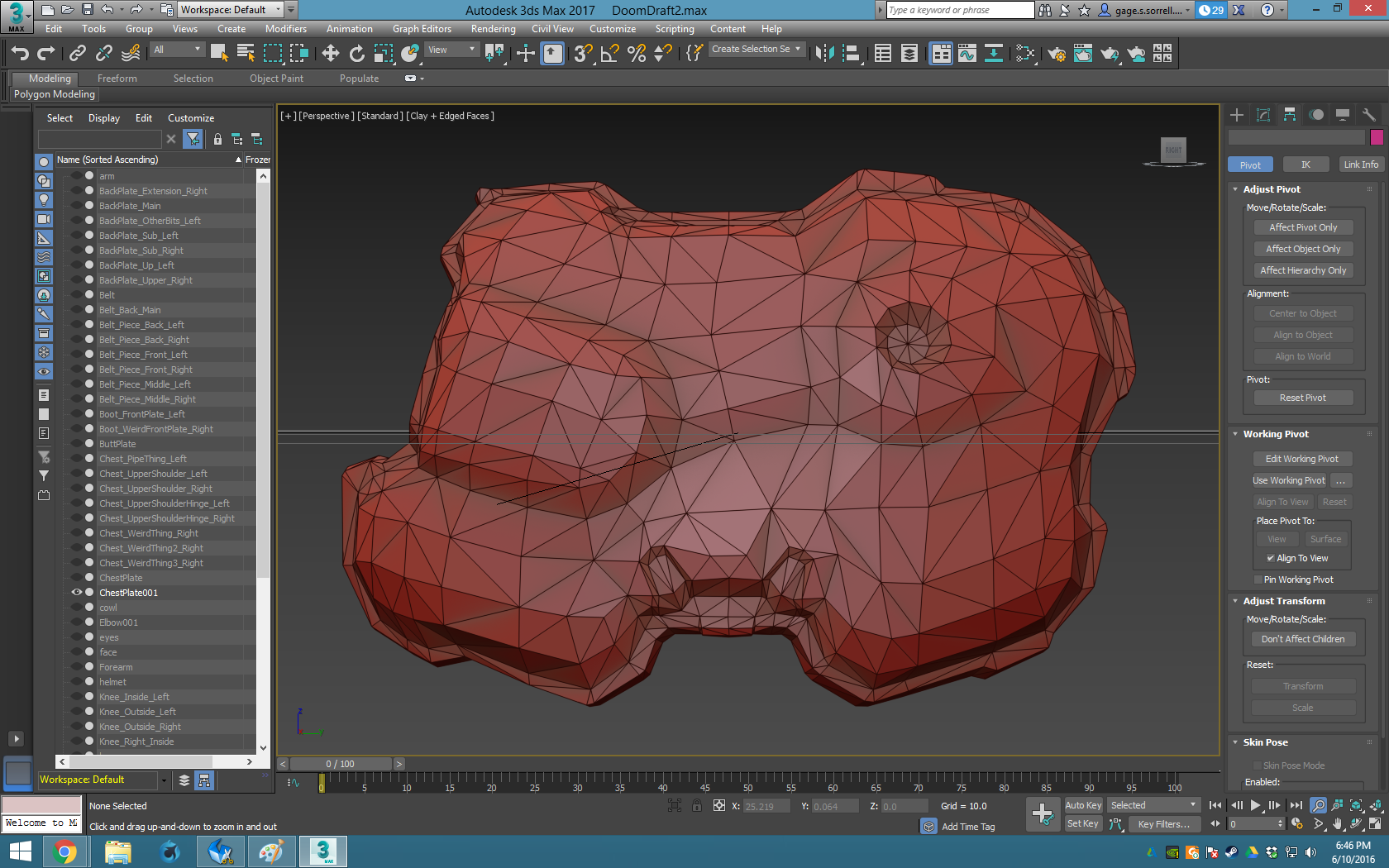
Task: Open the Modifiers menu
Action: [x=285, y=29]
